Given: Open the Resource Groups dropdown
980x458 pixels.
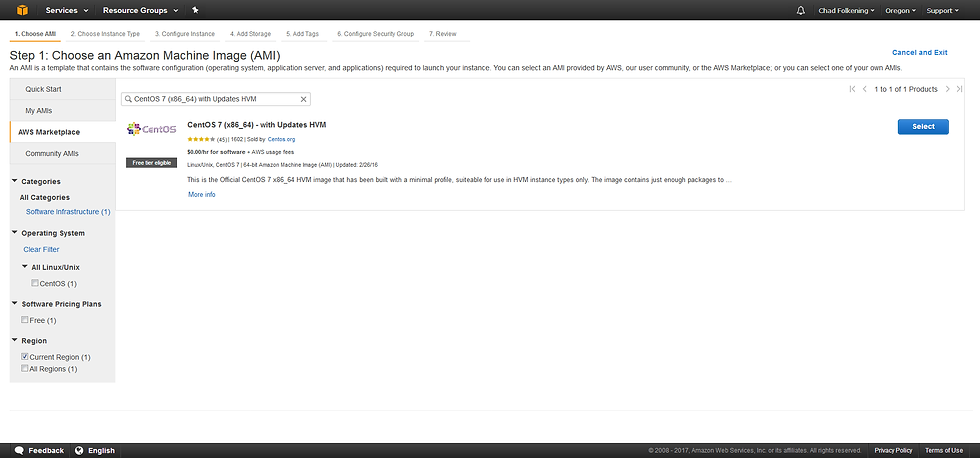Looking at the screenshot, I should (x=140, y=11).
